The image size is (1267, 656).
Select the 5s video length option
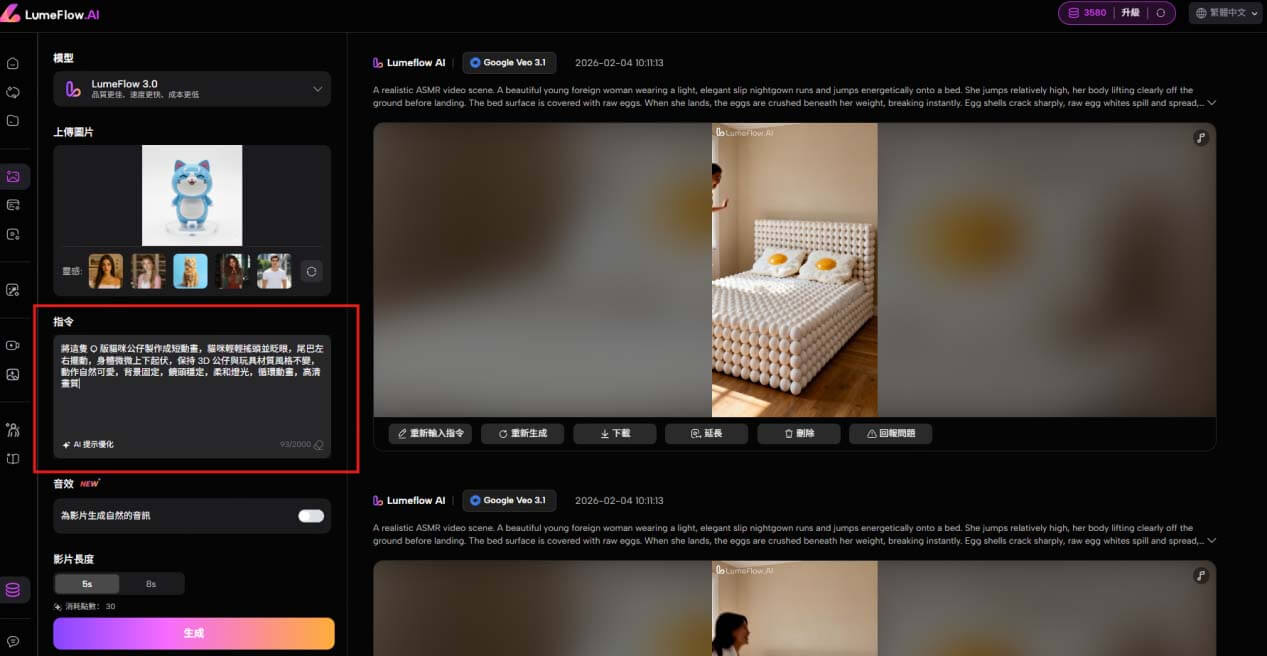[x=86, y=584]
